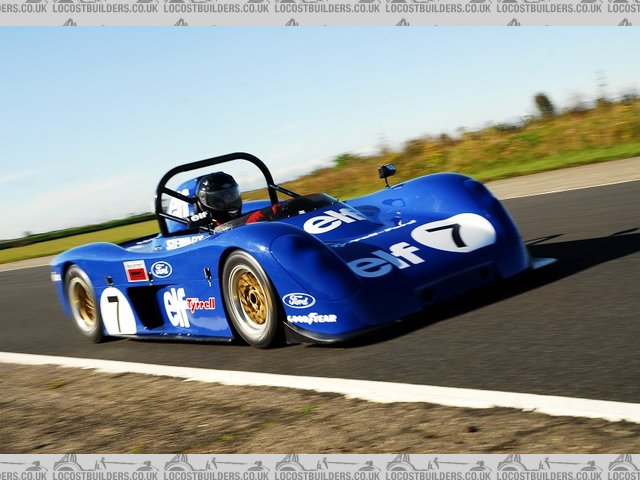The height and width of the screenshot is (480, 640).
Task: Click the driver's black helmet
Action: pyautogui.click(x=219, y=196)
